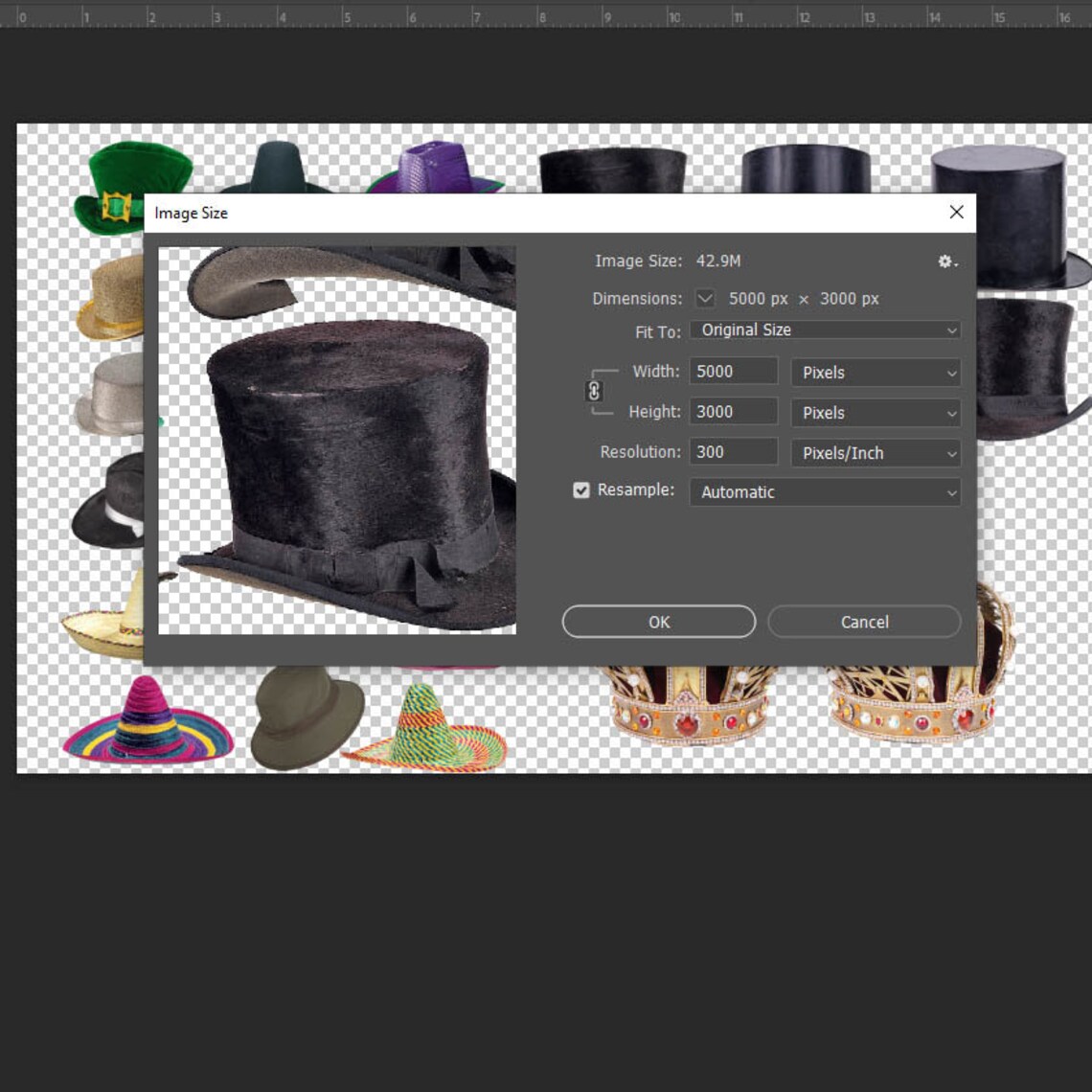1092x1092 pixels.
Task: Open the Resample method dropdown
Action: pyautogui.click(x=824, y=491)
